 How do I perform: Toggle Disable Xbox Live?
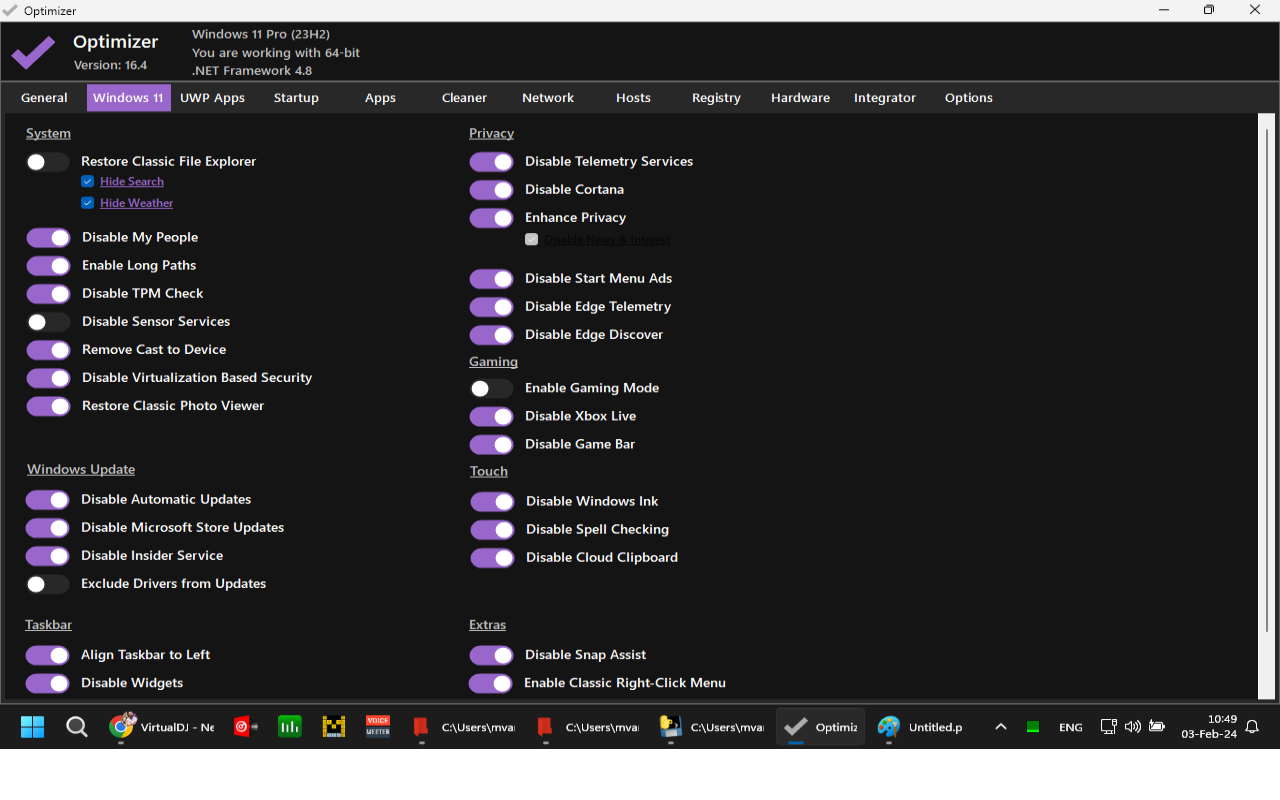(x=491, y=416)
